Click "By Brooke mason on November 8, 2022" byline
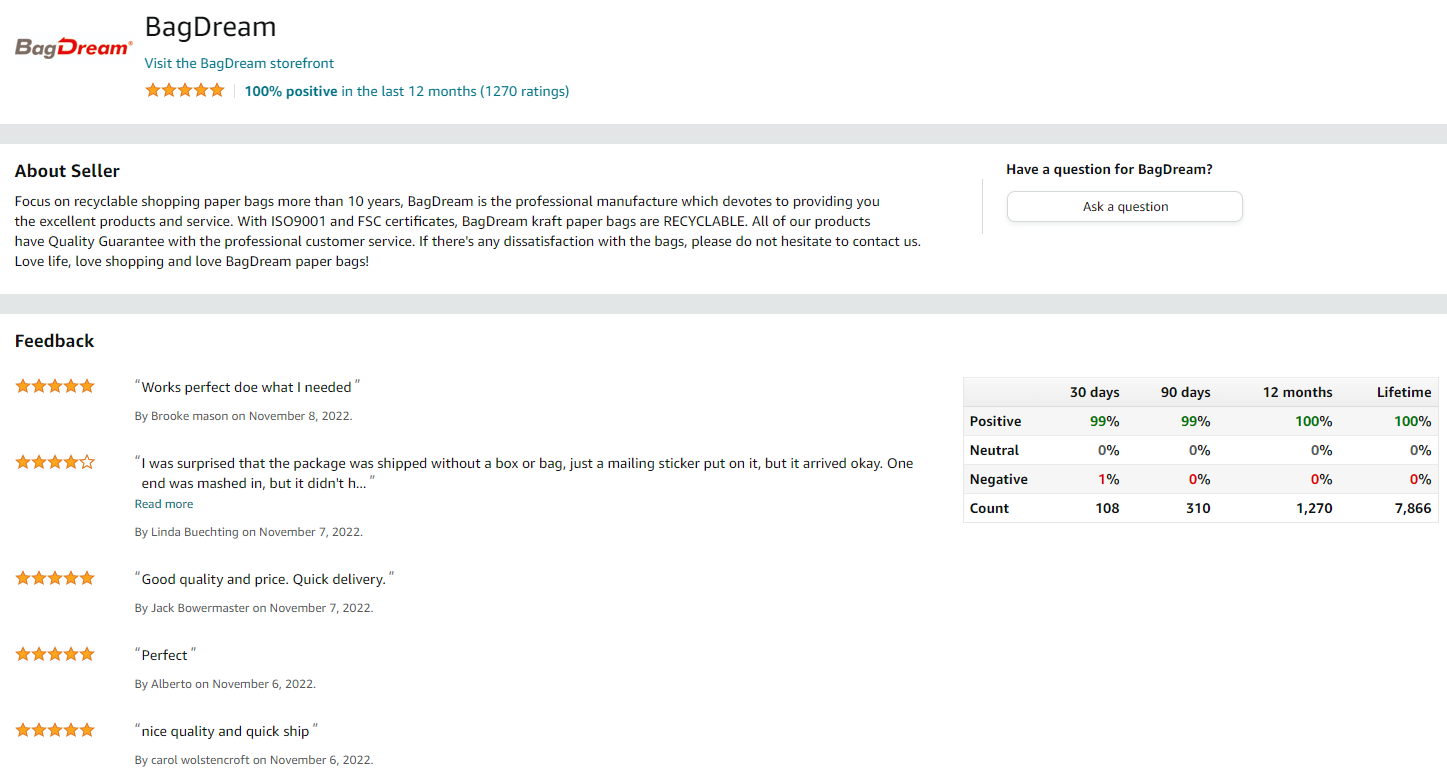Viewport: 1447px width, 781px height. pos(243,416)
